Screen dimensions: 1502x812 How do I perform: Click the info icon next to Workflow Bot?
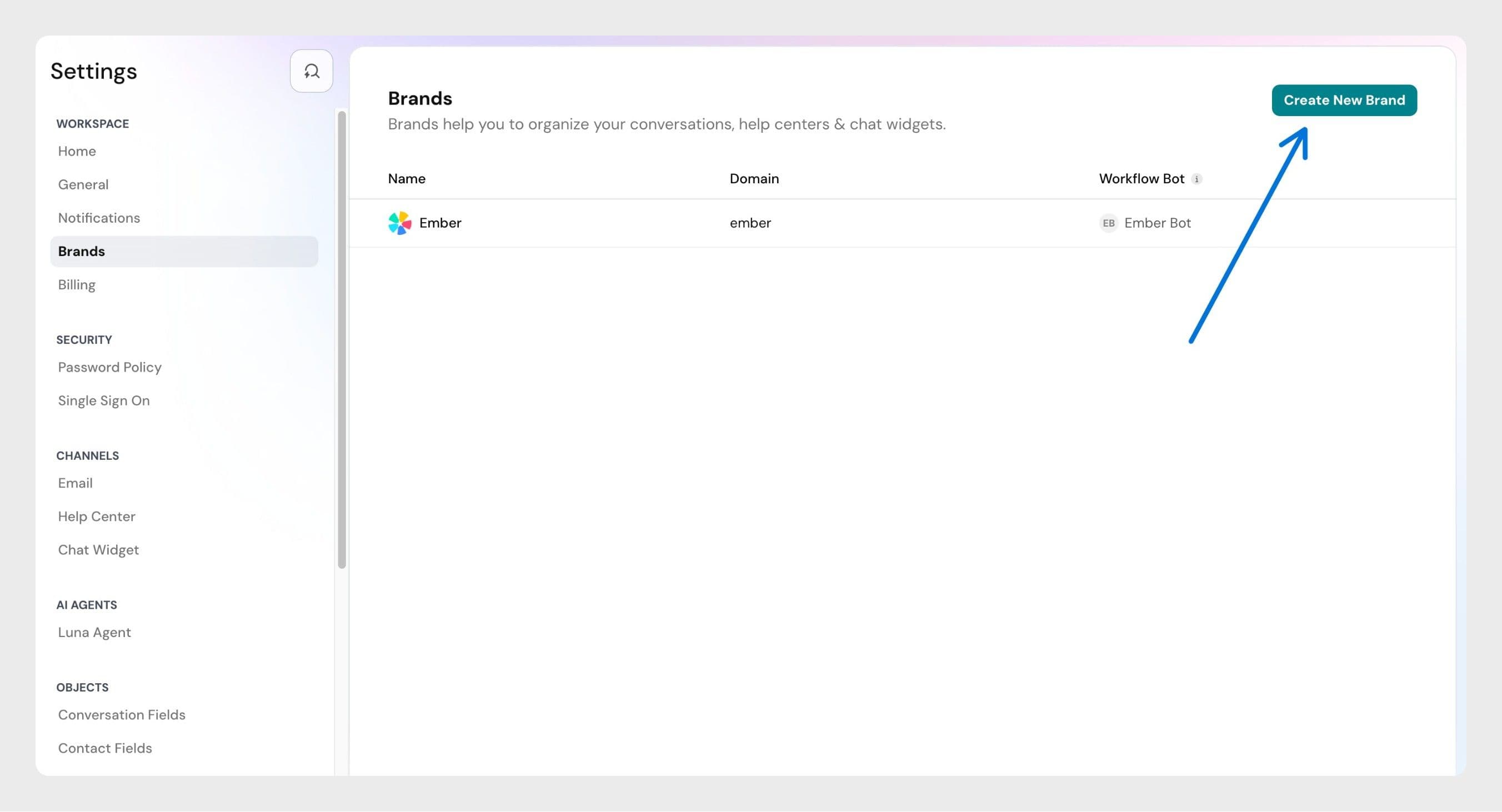(1197, 179)
